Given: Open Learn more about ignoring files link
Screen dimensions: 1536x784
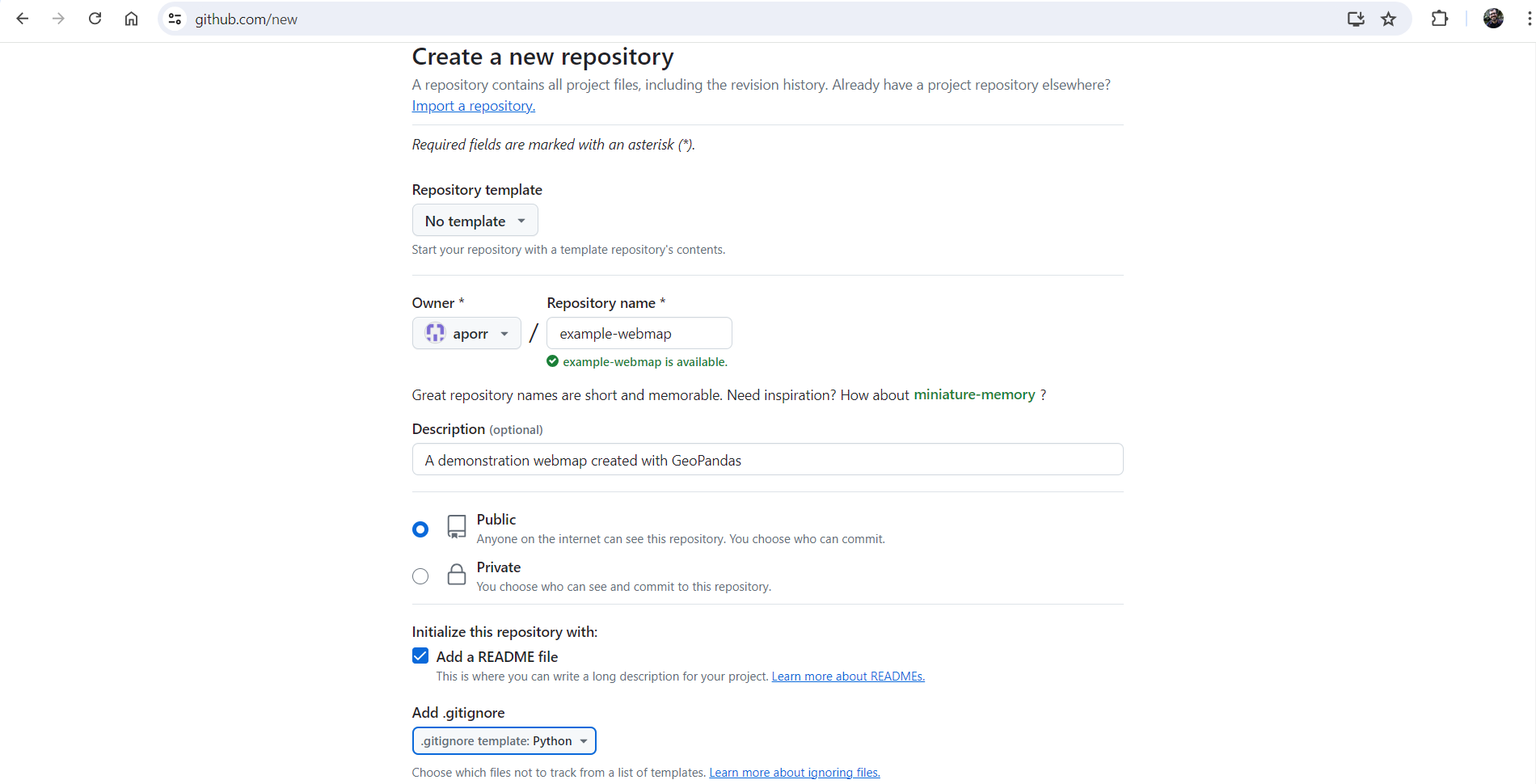Looking at the screenshot, I should (x=795, y=773).
